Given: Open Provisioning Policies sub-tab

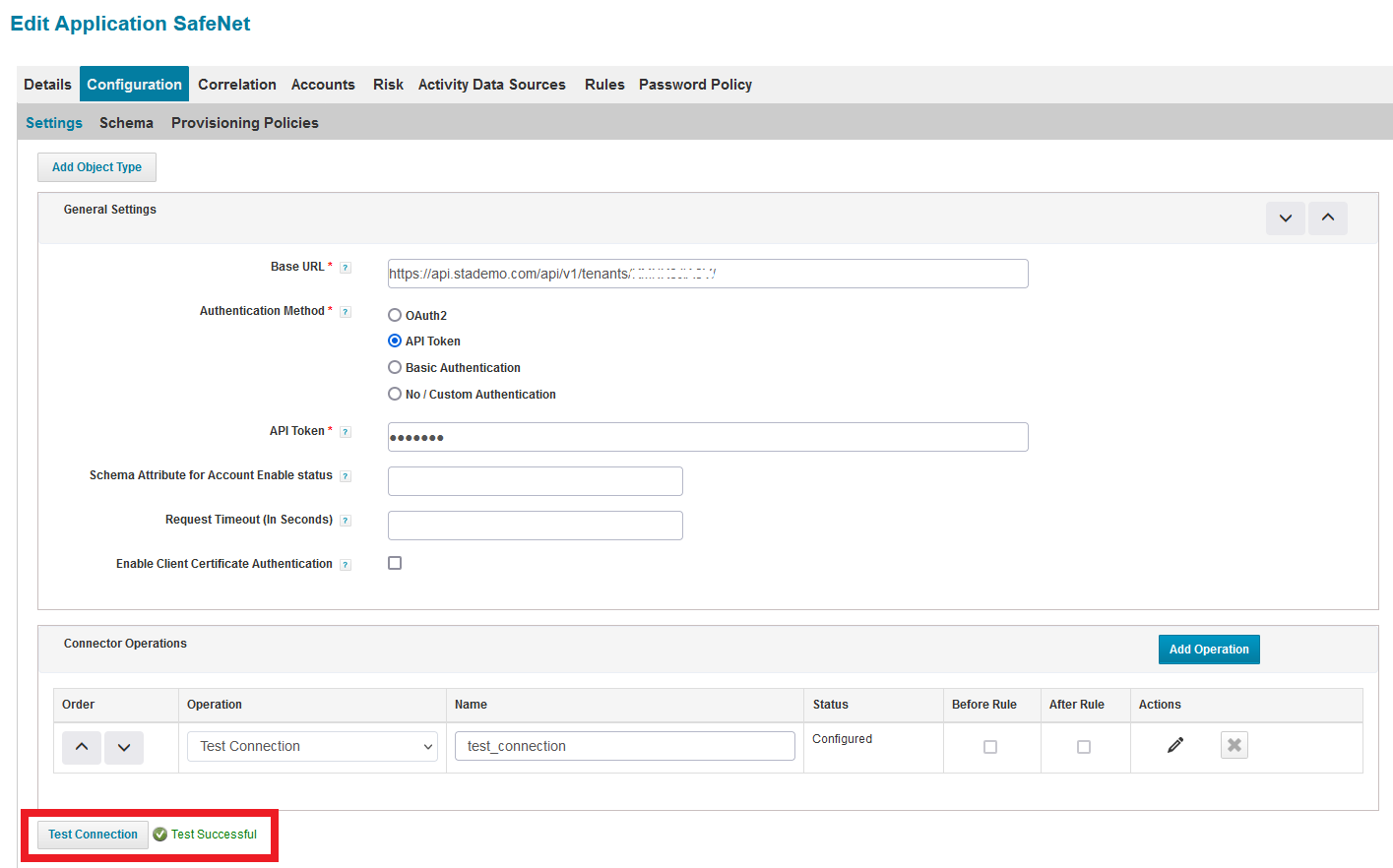Looking at the screenshot, I should tap(245, 123).
